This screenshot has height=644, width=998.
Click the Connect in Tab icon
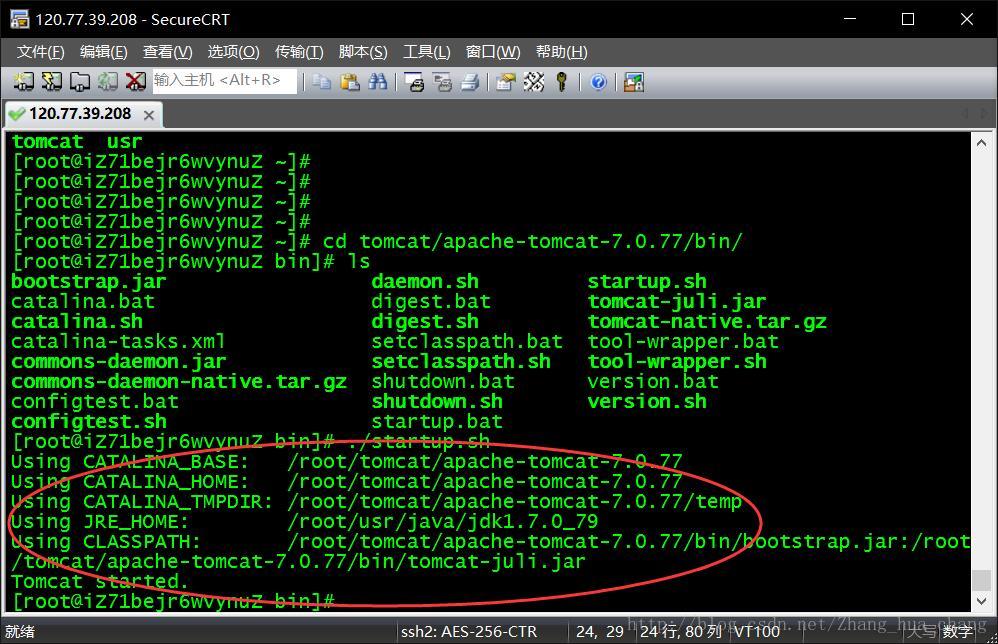click(x=80, y=81)
